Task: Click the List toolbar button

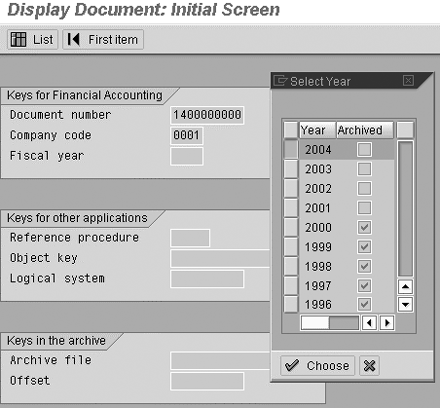Action: pyautogui.click(x=33, y=40)
